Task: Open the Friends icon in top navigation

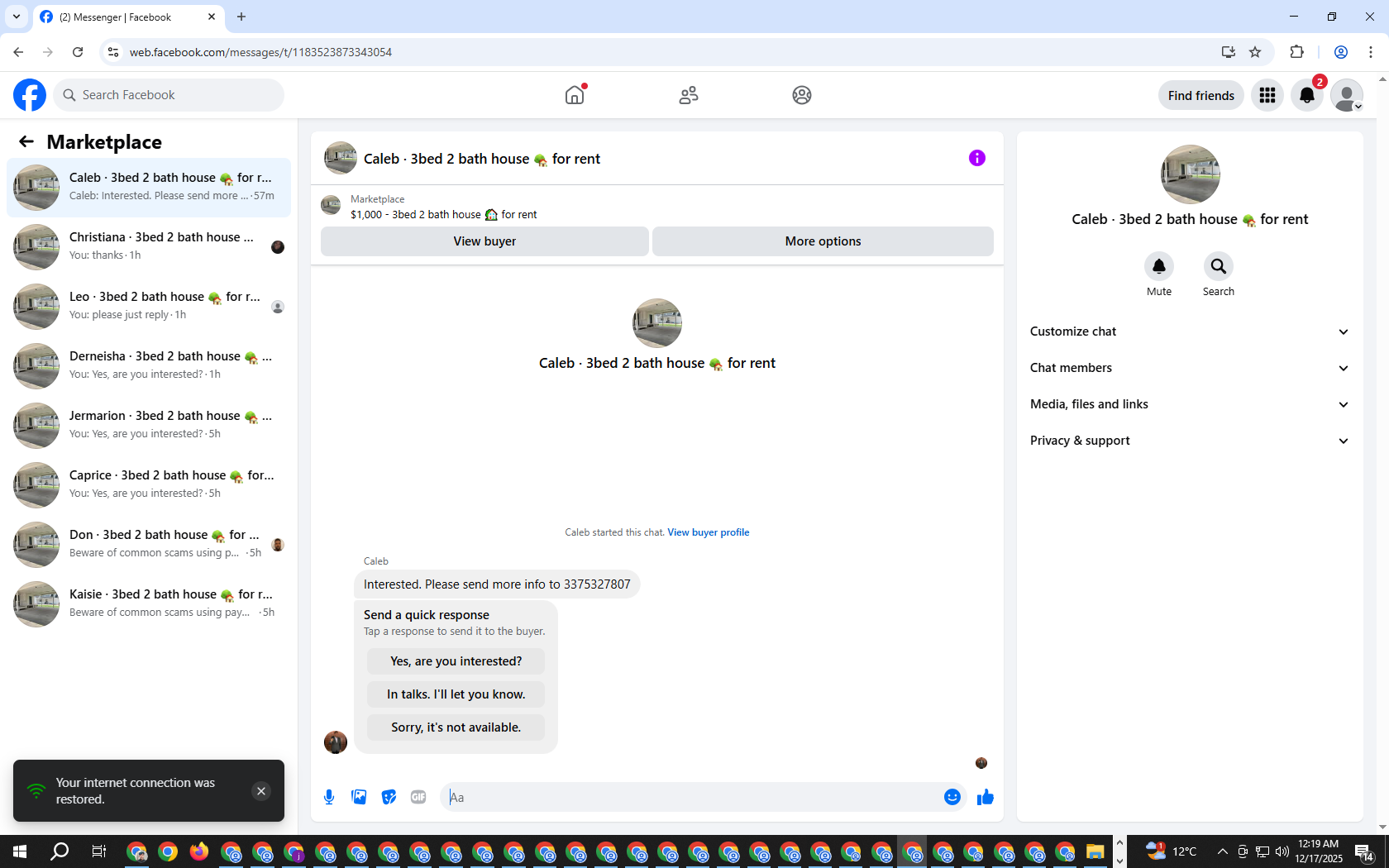Action: [x=689, y=95]
